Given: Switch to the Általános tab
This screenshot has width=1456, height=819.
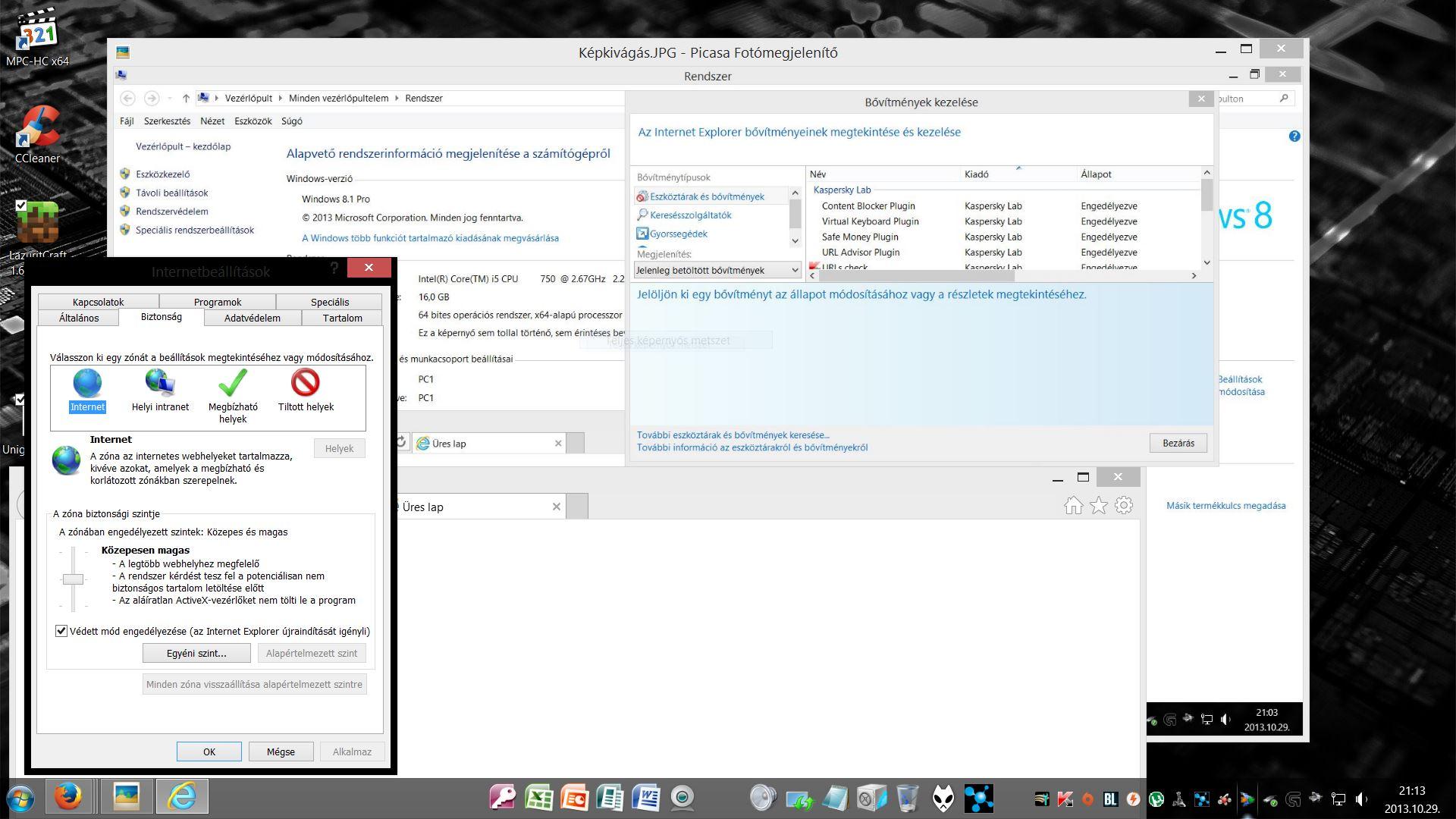Looking at the screenshot, I should coord(79,318).
